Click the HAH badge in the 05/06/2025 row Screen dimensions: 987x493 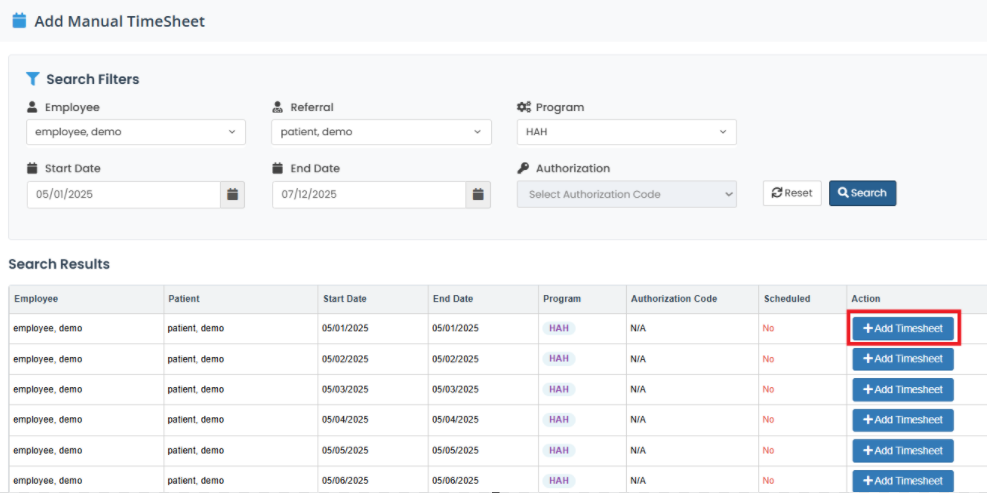point(559,481)
